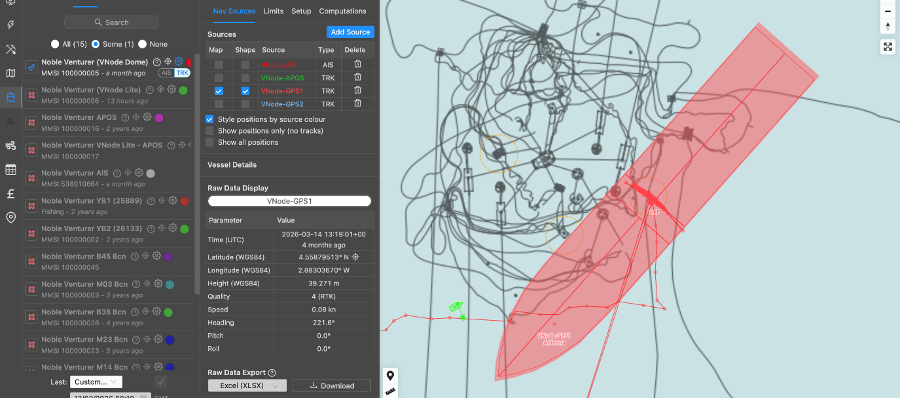The image size is (900, 398).
Task: Open the table grid sidebar icon
Action: [x=10, y=169]
